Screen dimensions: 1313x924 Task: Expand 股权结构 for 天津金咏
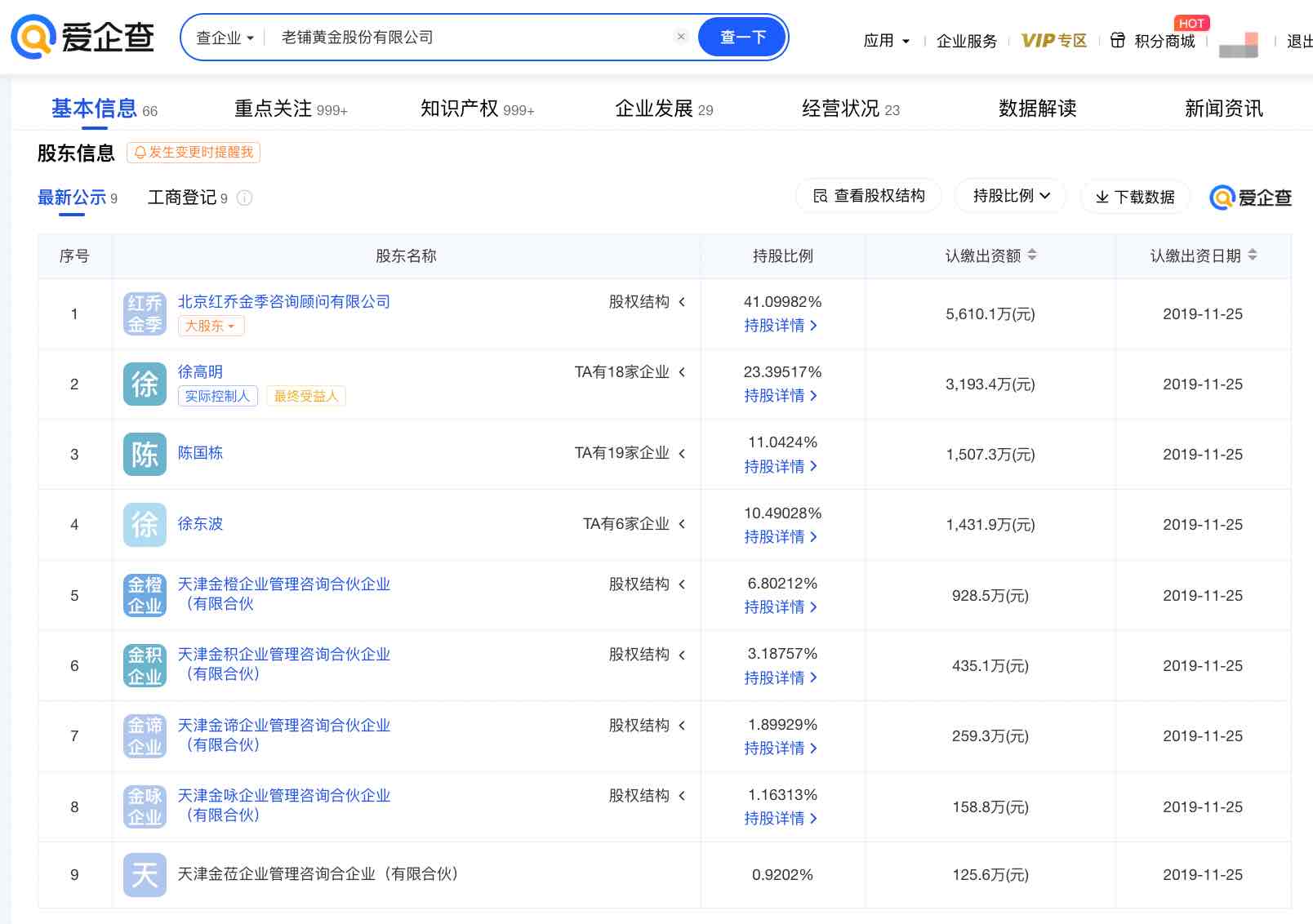point(647,796)
